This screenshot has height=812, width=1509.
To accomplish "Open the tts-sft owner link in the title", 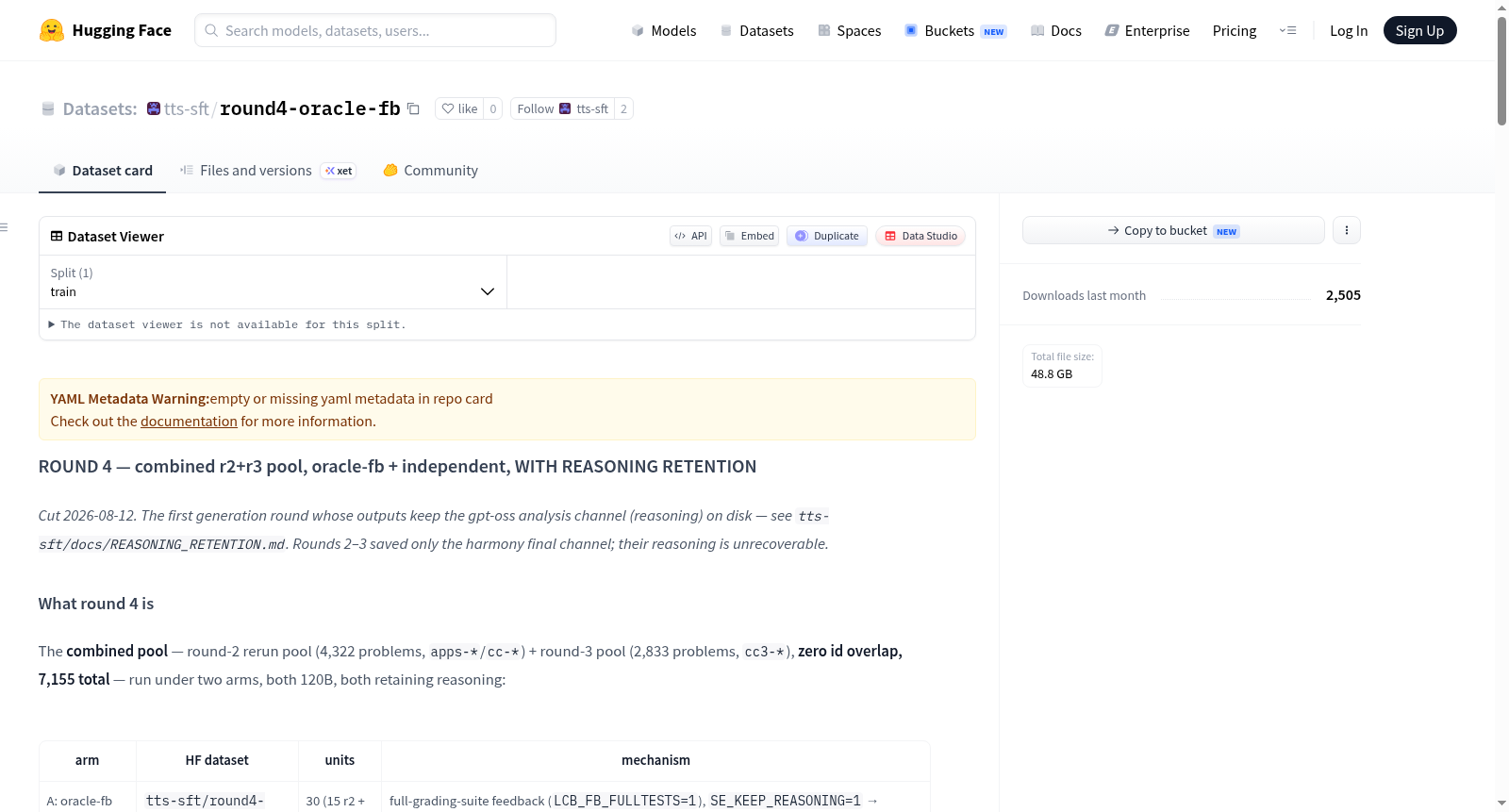I will pyautogui.click(x=187, y=108).
